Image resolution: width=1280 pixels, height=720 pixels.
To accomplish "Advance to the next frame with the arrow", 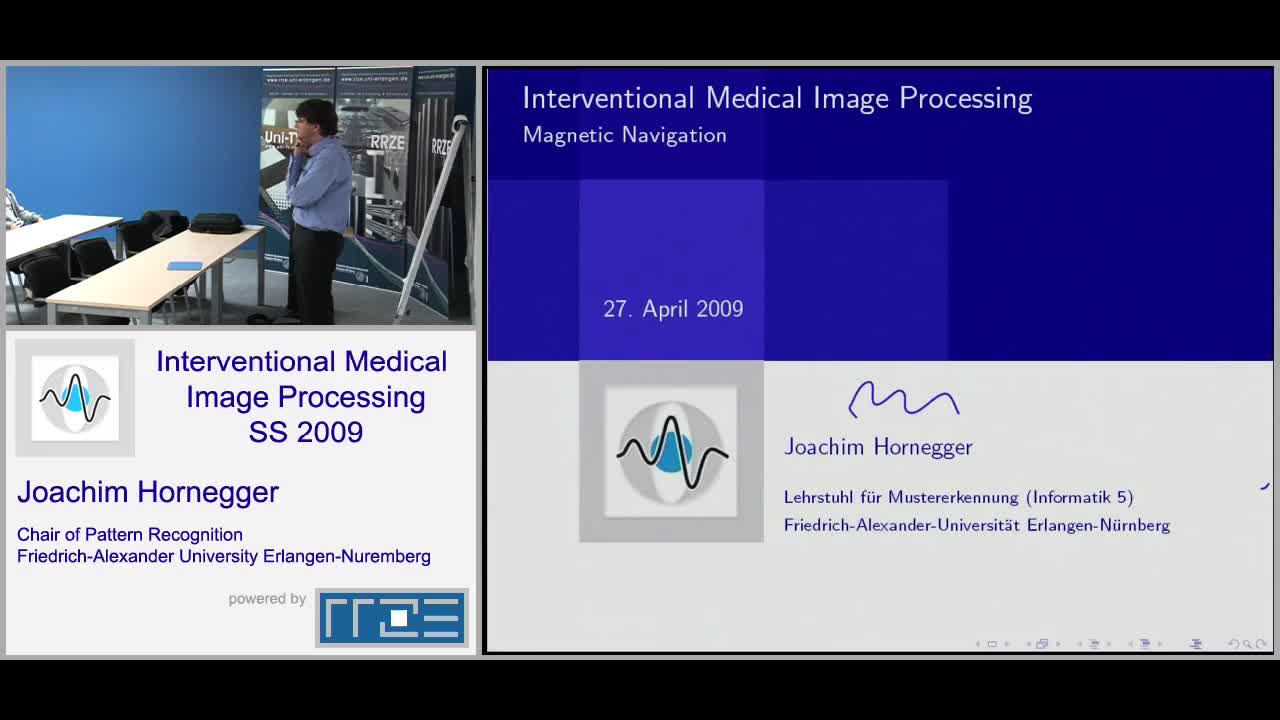I will click(x=1057, y=644).
